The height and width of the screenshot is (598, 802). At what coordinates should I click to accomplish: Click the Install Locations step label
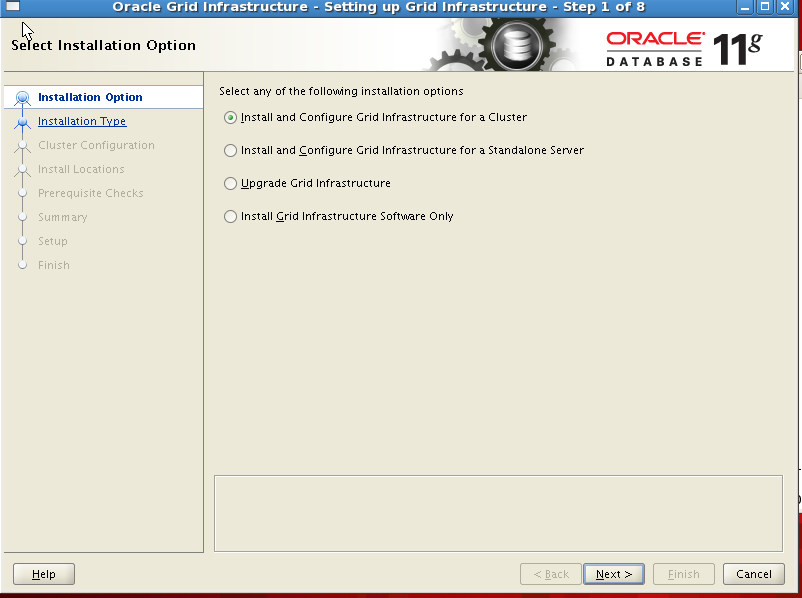(81, 169)
